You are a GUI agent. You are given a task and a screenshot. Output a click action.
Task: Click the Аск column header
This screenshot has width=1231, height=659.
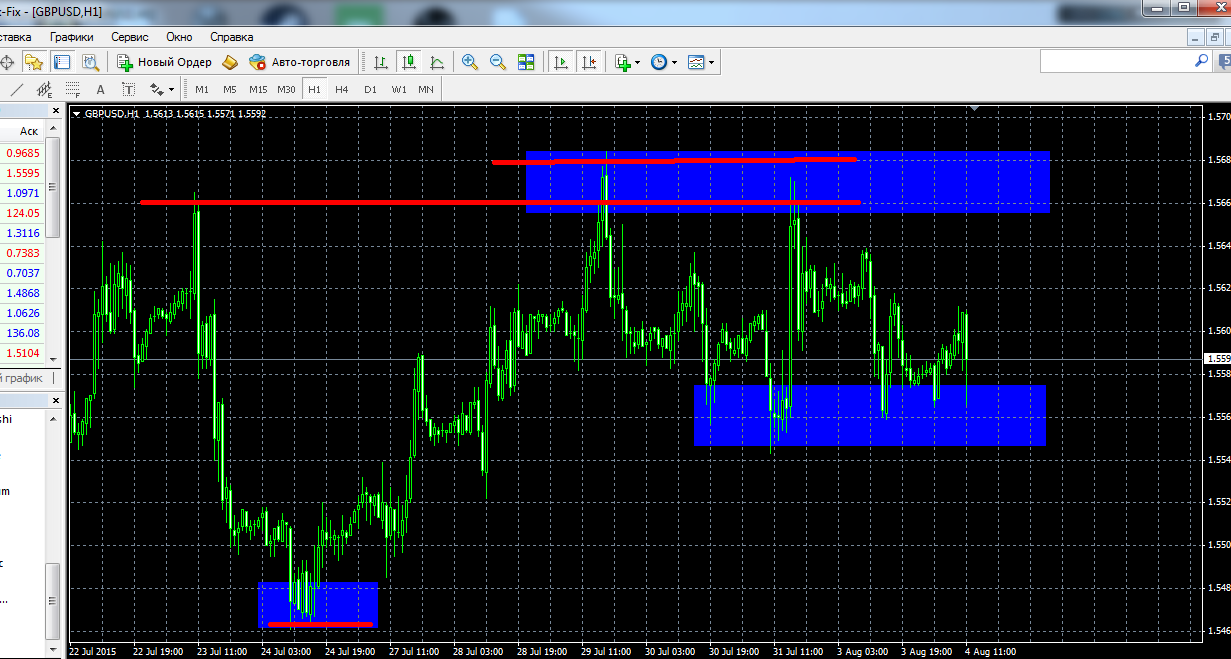(23, 131)
